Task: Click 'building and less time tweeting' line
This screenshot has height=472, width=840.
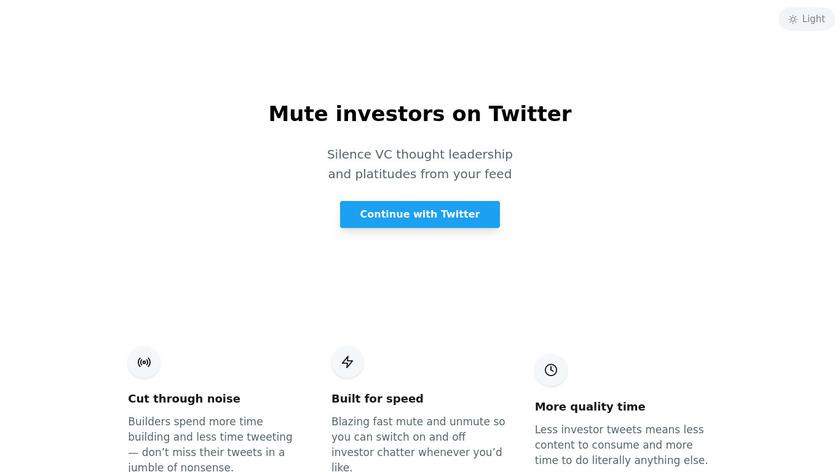Action: pos(210,437)
